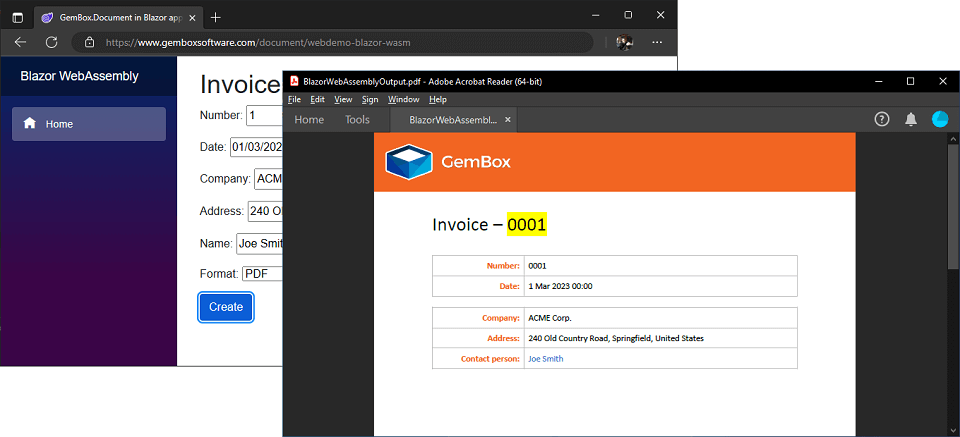Viewport: 960px width, 437px height.
Task: Click into the Number input field
Action: (265, 115)
